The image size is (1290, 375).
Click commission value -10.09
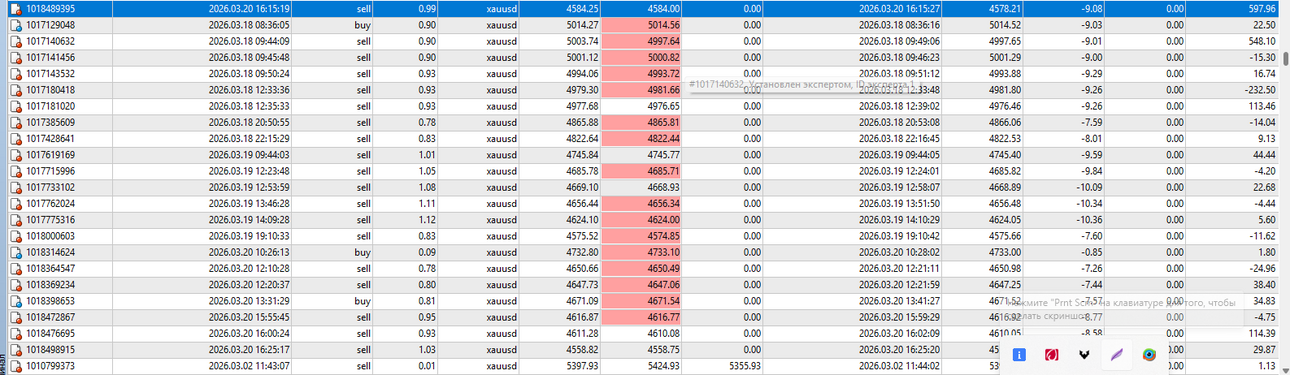[1089, 187]
